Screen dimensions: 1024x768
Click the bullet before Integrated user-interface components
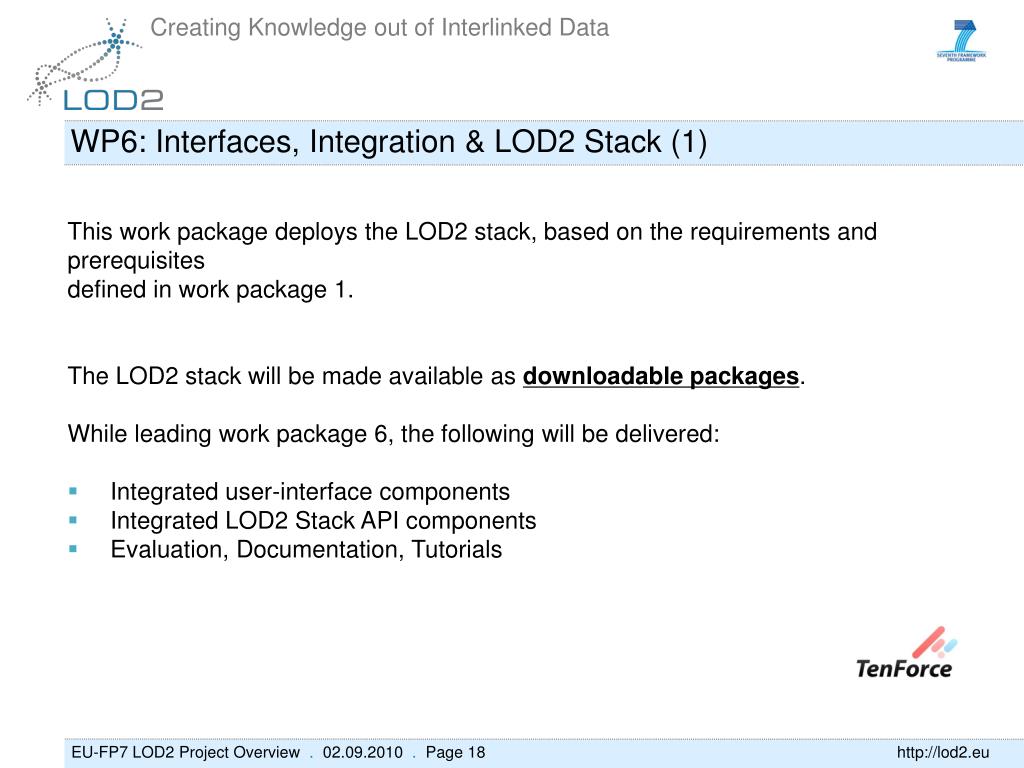[x=73, y=492]
